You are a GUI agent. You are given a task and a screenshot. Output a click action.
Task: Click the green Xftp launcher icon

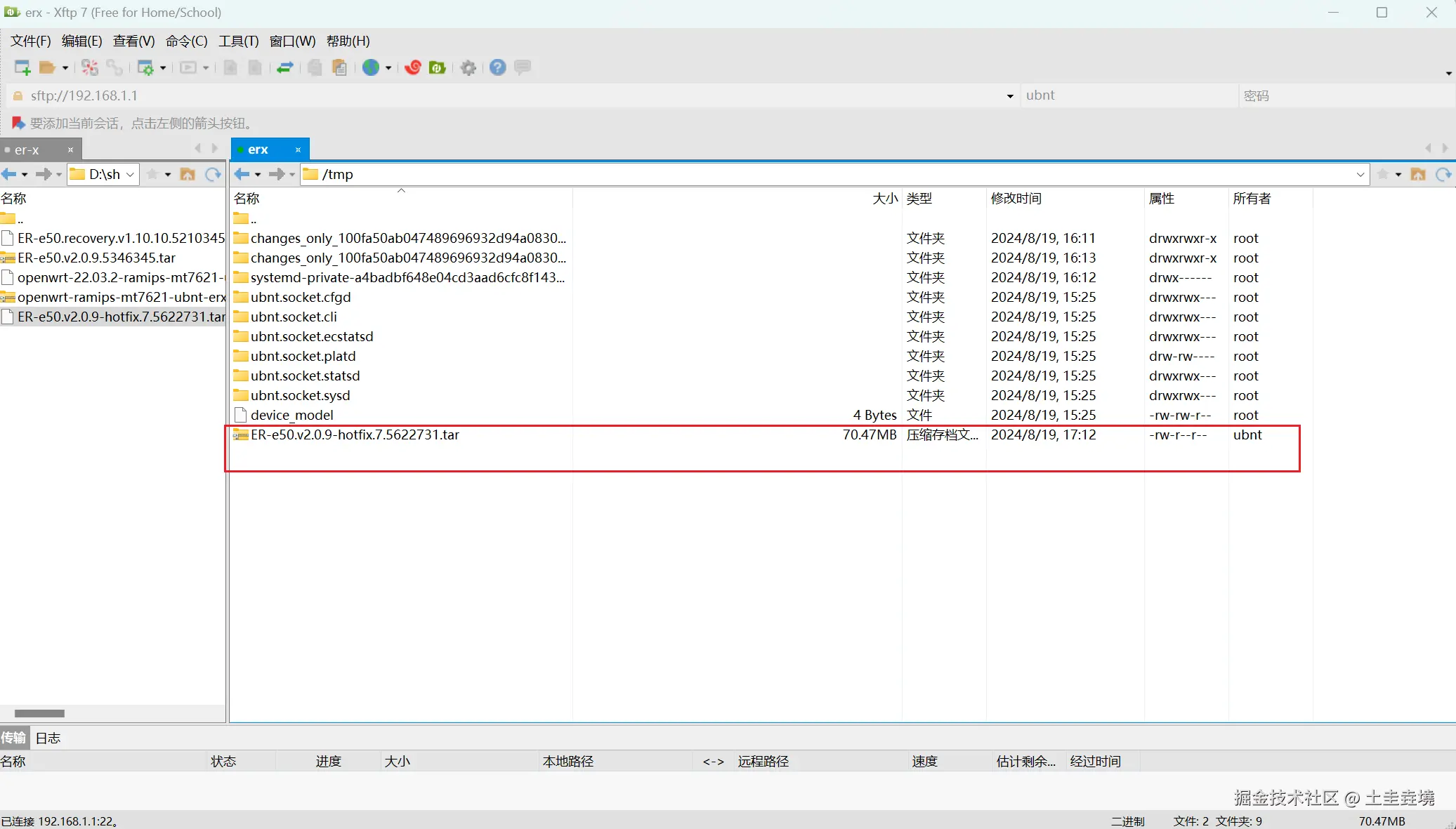[438, 67]
